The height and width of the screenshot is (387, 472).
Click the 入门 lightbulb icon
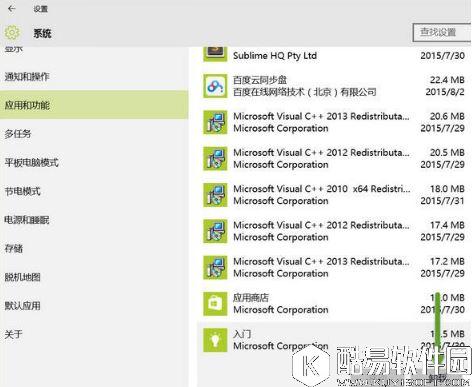point(215,340)
